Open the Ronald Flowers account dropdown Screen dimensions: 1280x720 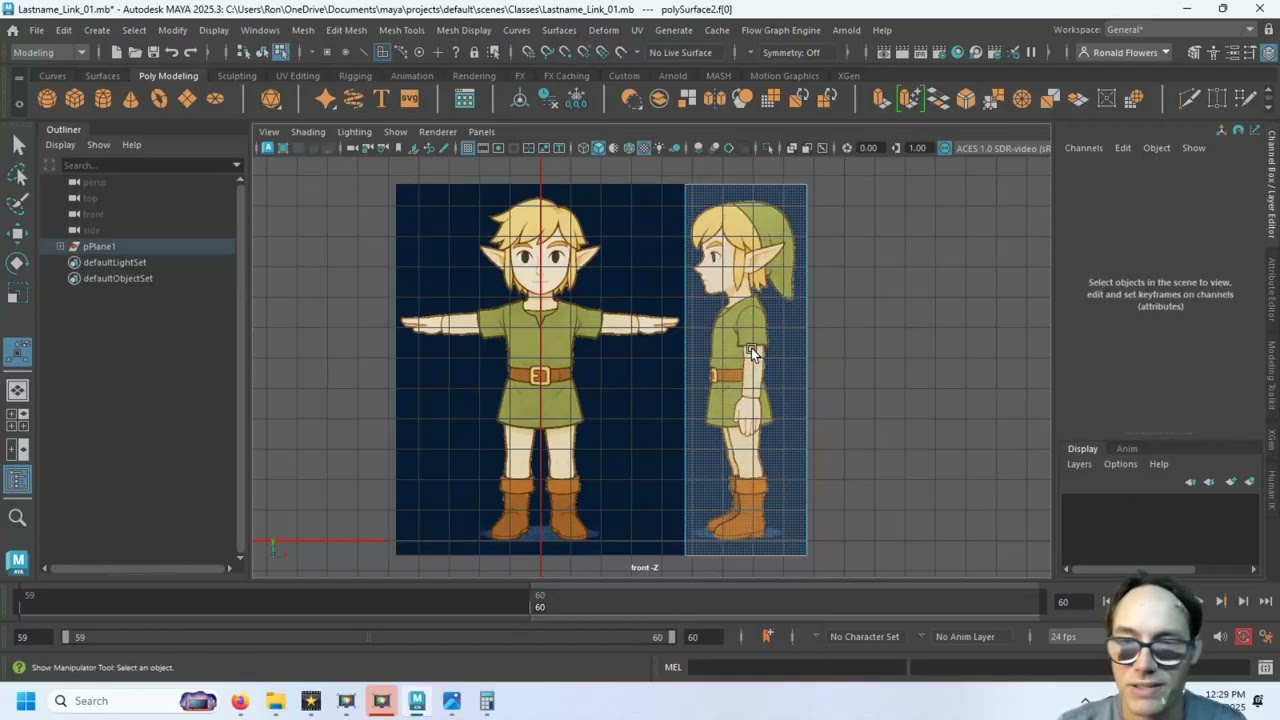coord(1125,52)
